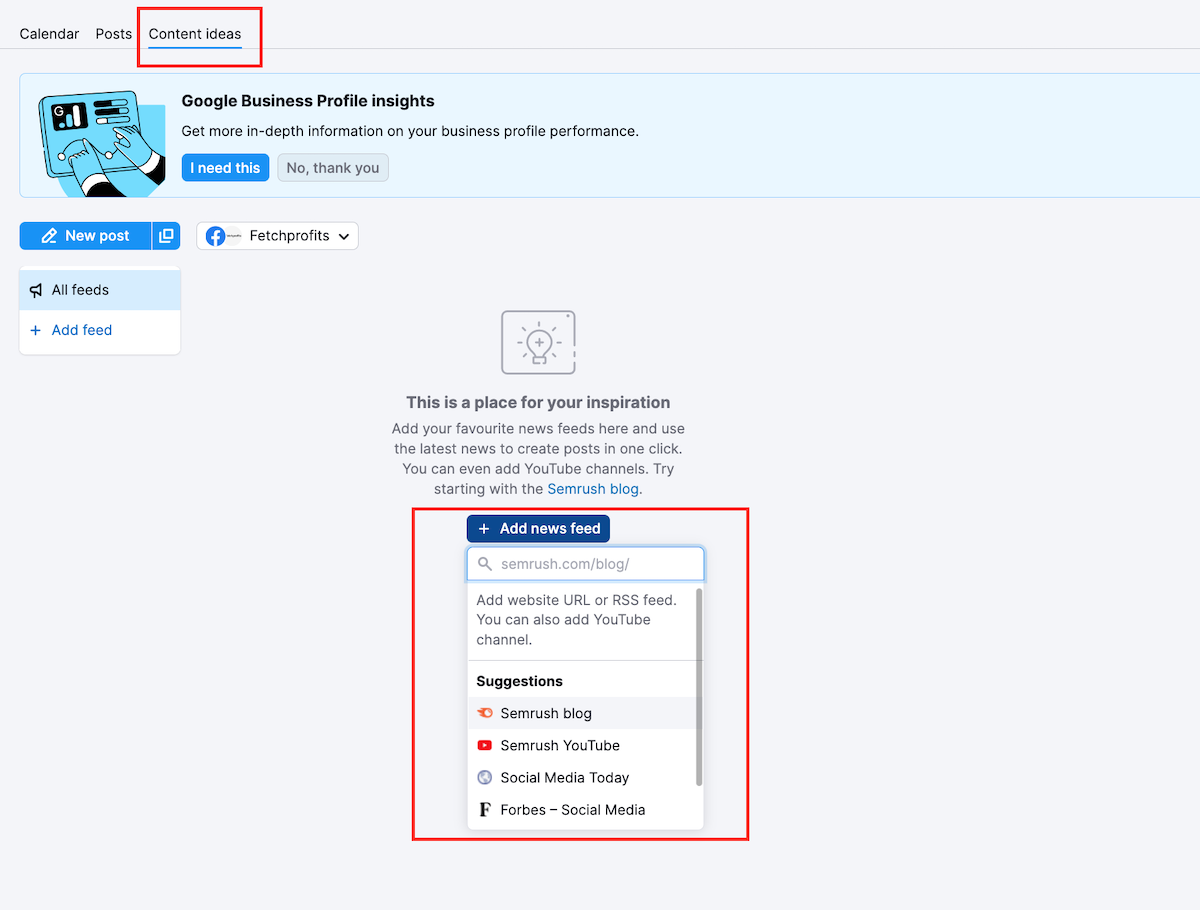This screenshot has height=910, width=1200.
Task: Click the Google Business Profile insights heading
Action: 308,101
